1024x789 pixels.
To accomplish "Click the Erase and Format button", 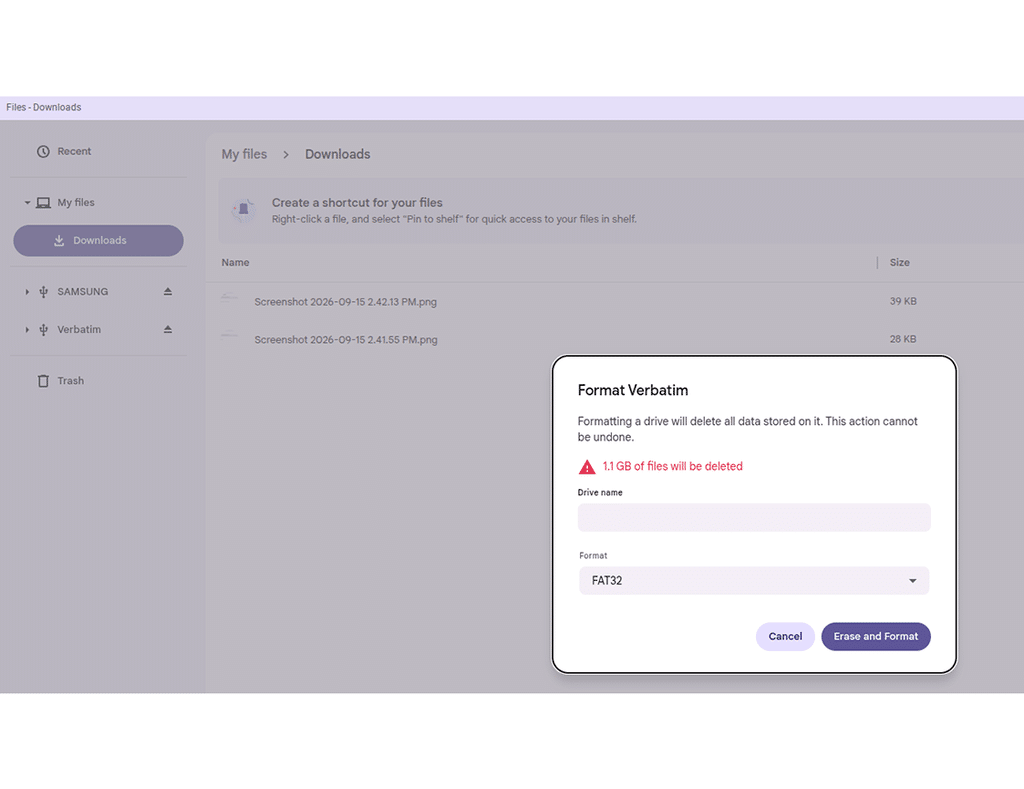I will click(x=876, y=636).
